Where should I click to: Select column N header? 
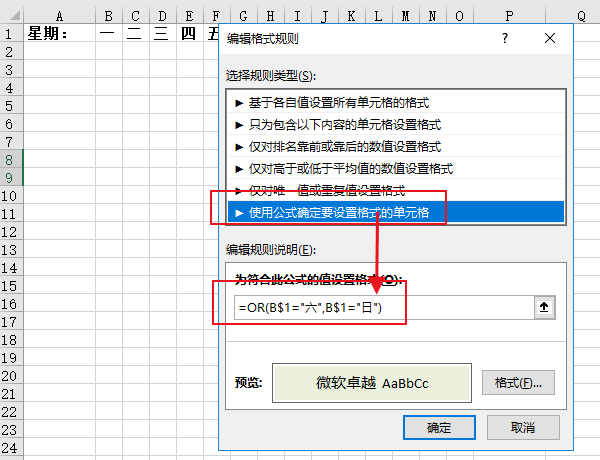coord(432,16)
